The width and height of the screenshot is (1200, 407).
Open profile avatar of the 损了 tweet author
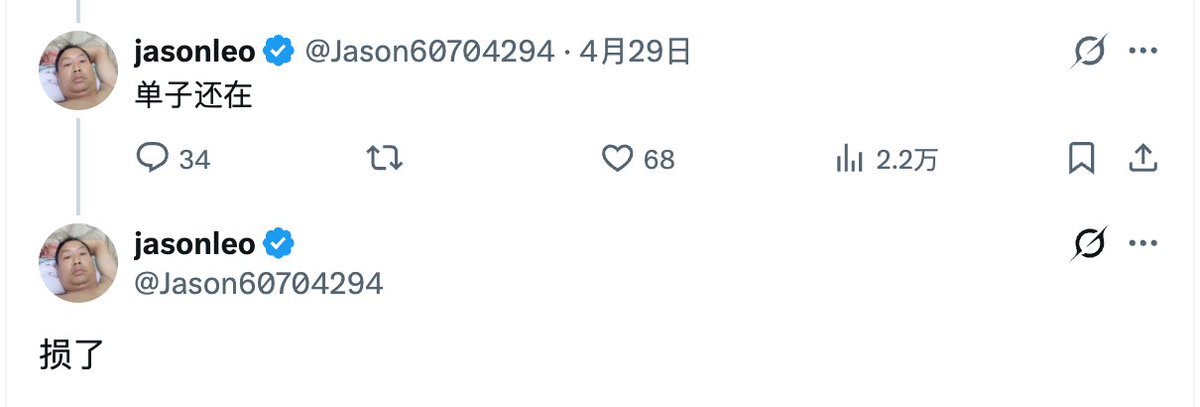point(78,262)
